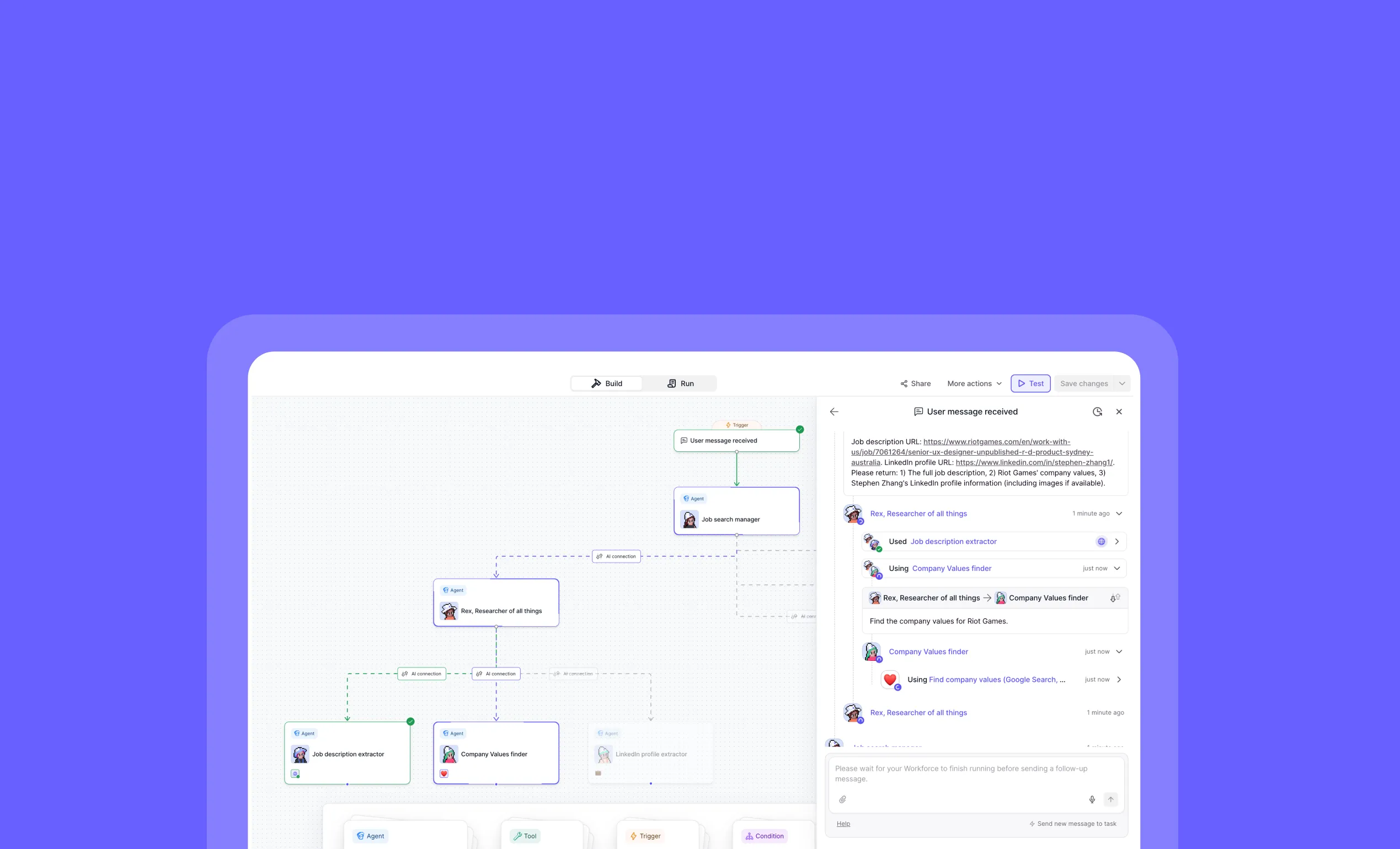Image resolution: width=1400 pixels, height=849 pixels.
Task: Select the Build tab
Action: (606, 383)
